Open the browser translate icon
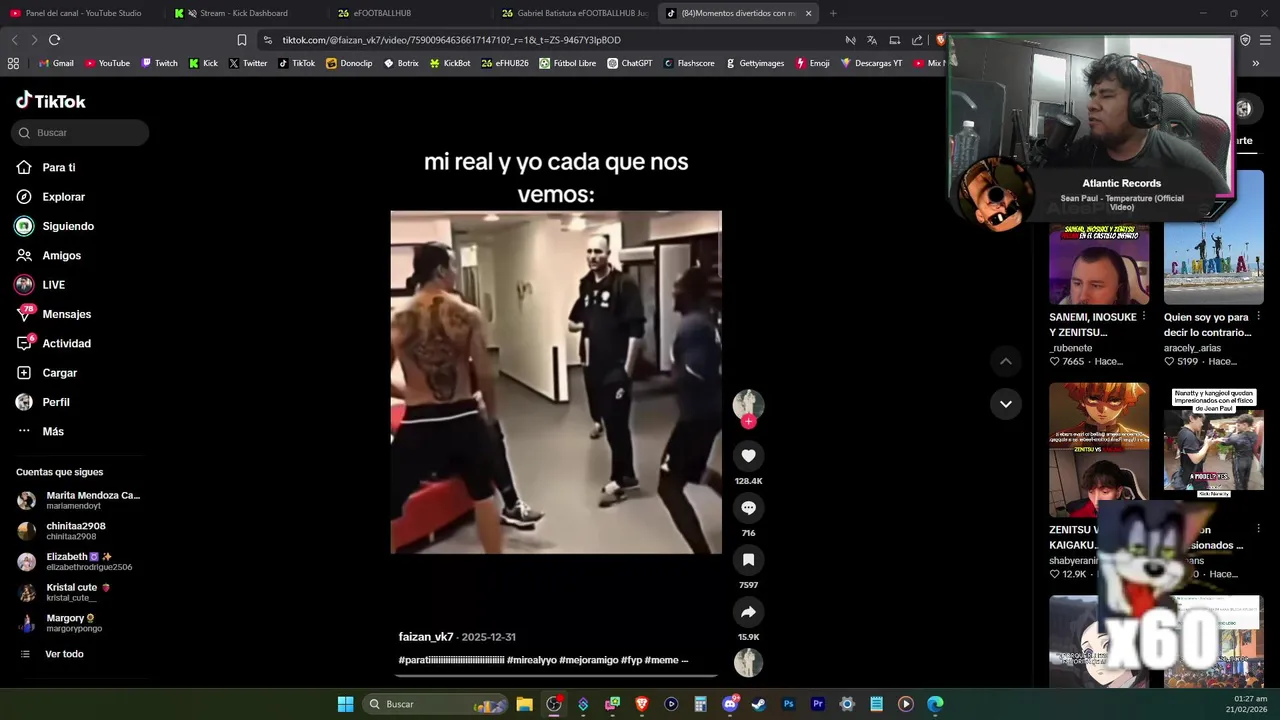Viewport: 1280px width, 720px height. [871, 40]
